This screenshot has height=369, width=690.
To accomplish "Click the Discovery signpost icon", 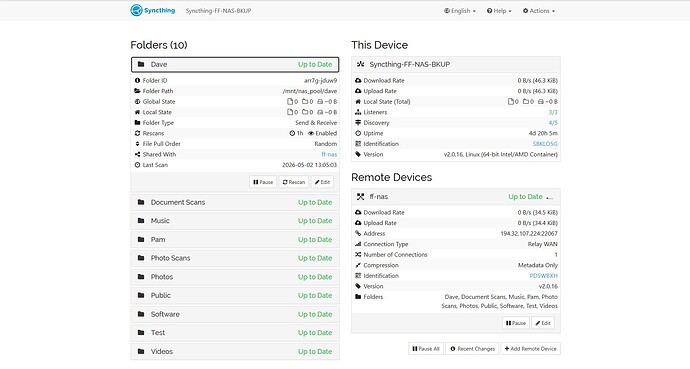I will 358,123.
